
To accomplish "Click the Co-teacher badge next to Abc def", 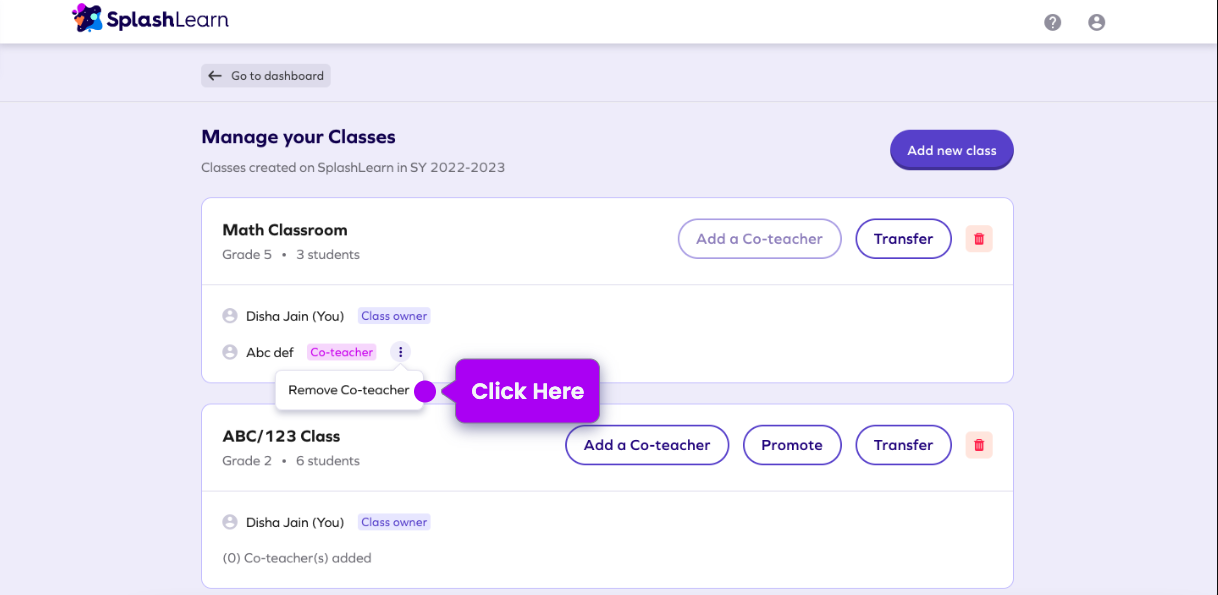I will click(341, 352).
